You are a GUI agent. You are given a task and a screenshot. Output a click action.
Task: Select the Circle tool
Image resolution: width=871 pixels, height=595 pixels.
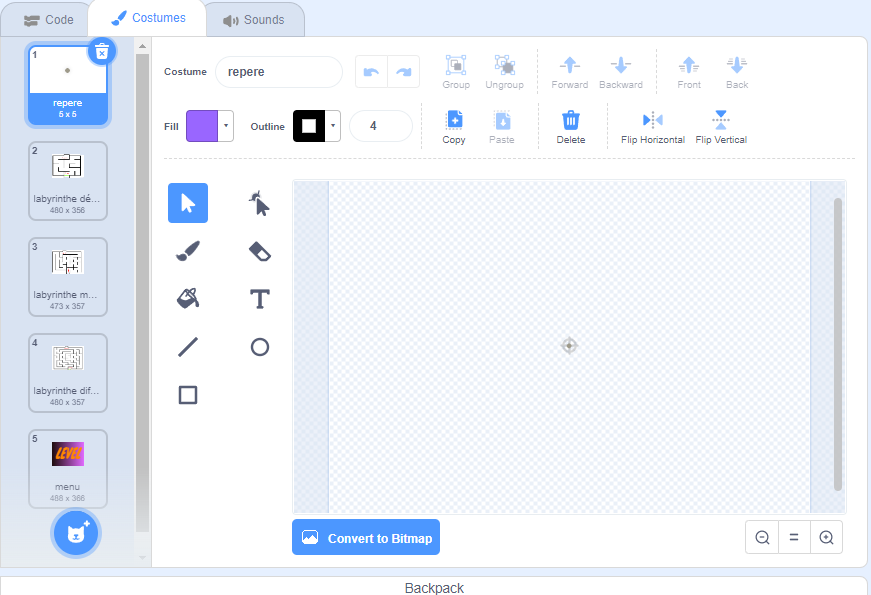[259, 347]
